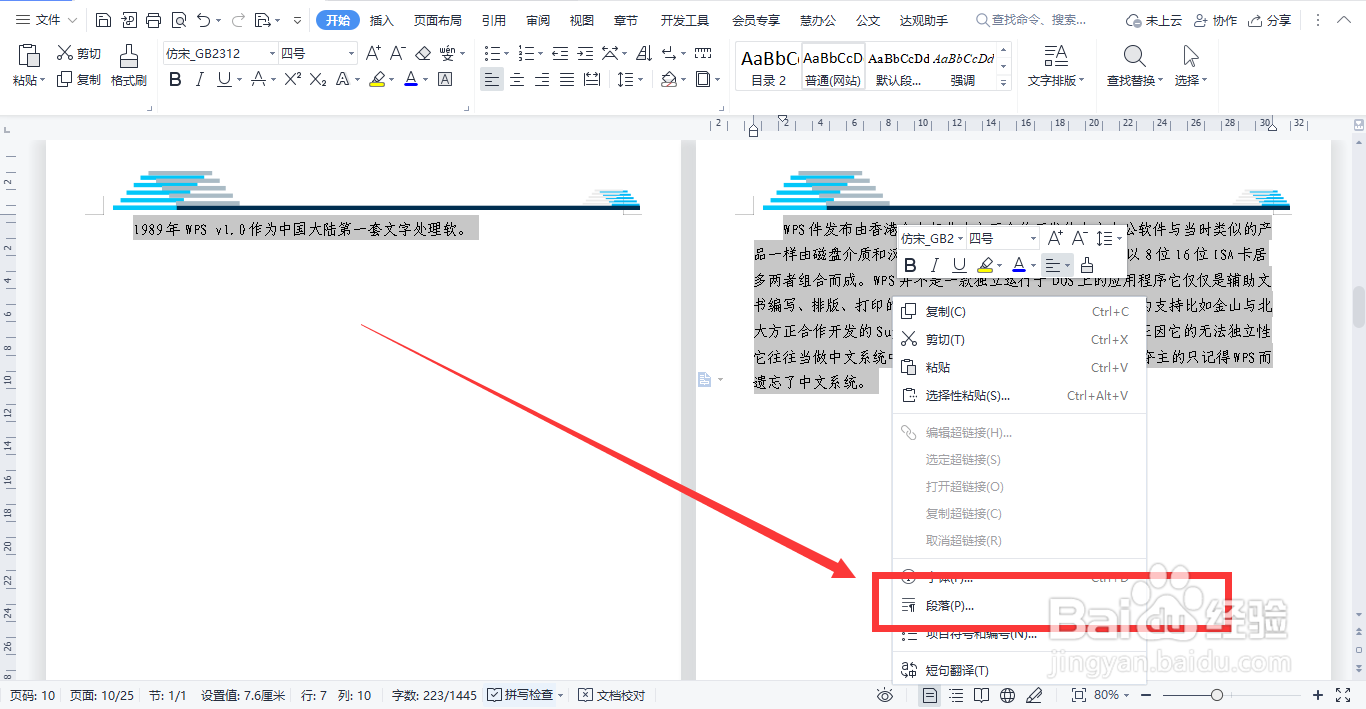Apply the 强调 style from gallery
Screen dimensions: 1366x709
click(963, 67)
